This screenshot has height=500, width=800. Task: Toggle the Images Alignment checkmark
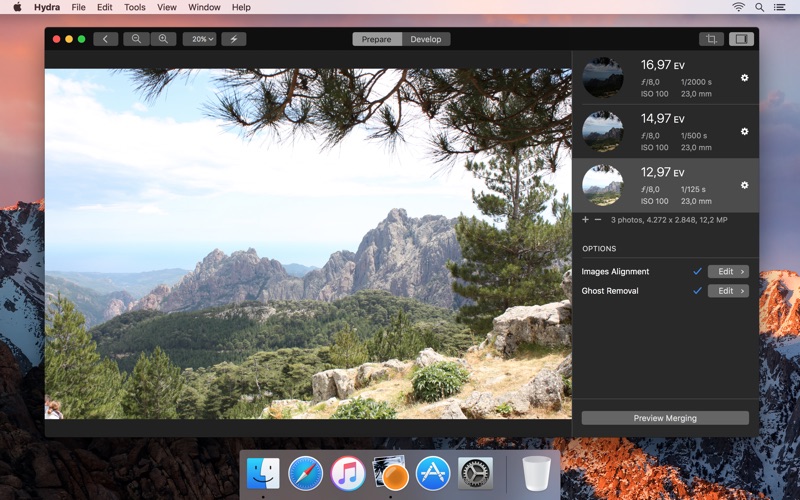(x=697, y=272)
